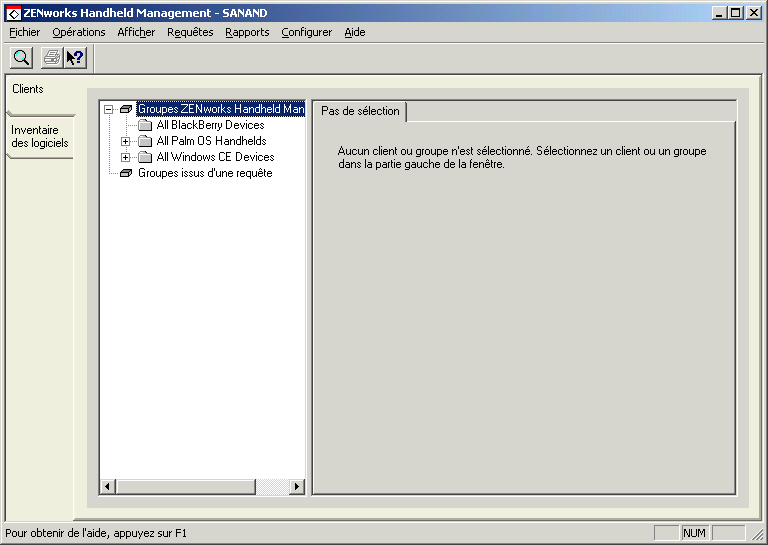Select All Windows CE Devices in the tree
The height and width of the screenshot is (545, 768).
pyautogui.click(x=215, y=157)
